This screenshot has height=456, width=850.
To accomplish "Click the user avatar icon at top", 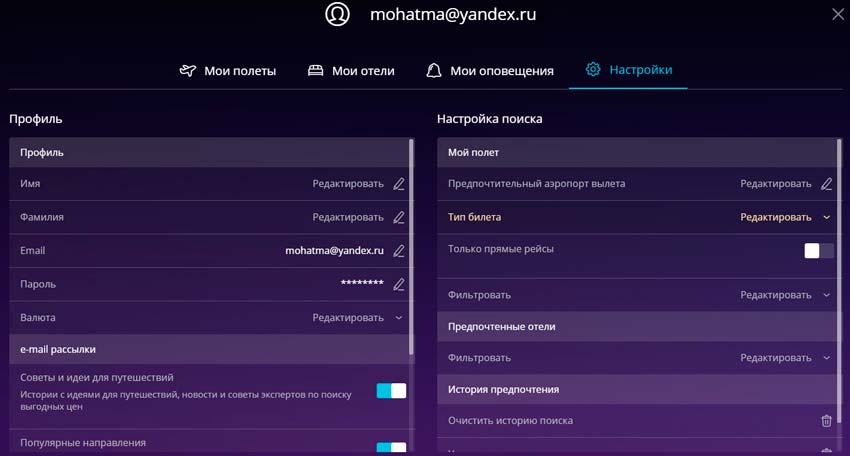I will coord(338,15).
